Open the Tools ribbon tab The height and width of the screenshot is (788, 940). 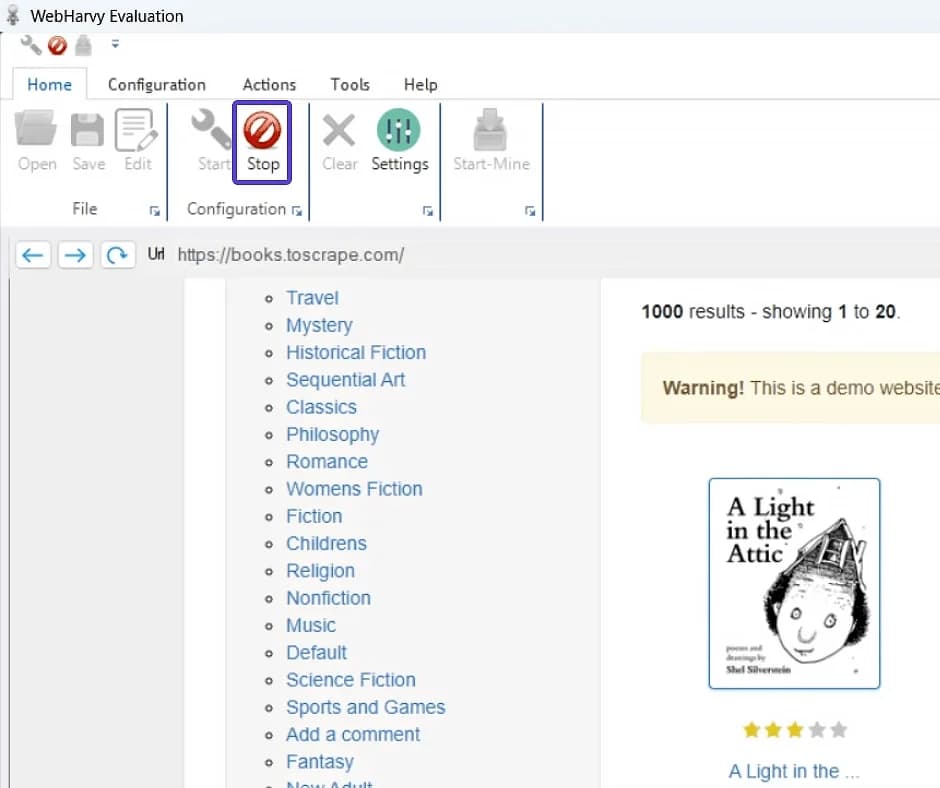(350, 85)
